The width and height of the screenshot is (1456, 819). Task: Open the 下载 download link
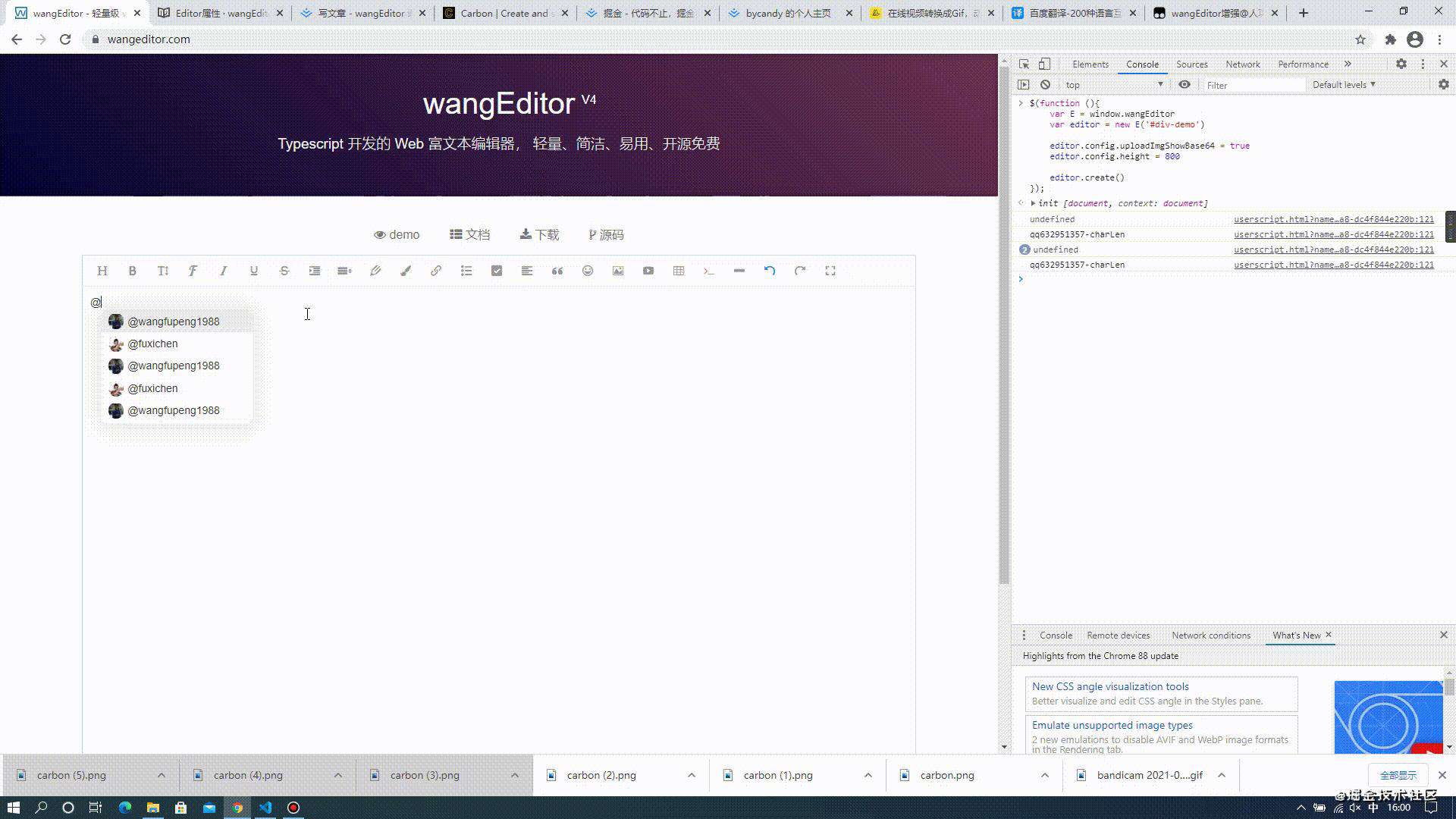tap(539, 235)
